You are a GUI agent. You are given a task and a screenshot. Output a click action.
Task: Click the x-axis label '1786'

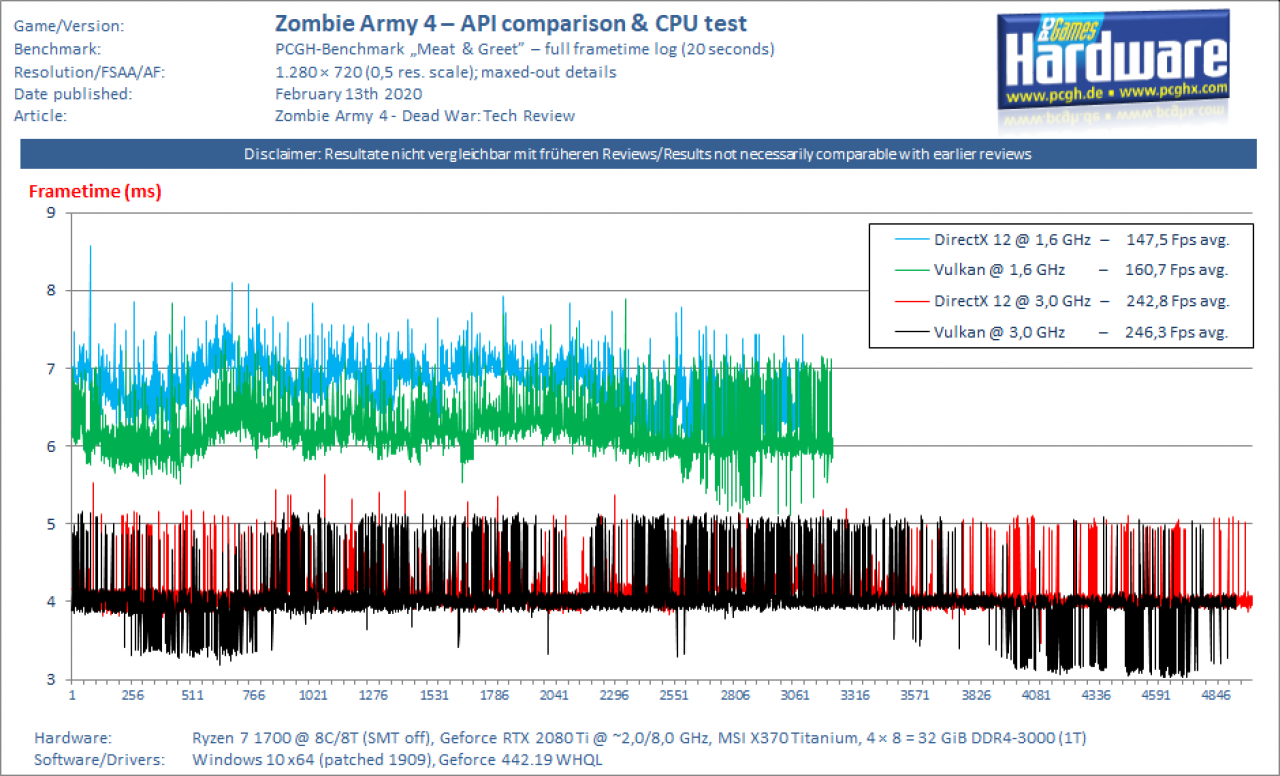pyautogui.click(x=494, y=695)
